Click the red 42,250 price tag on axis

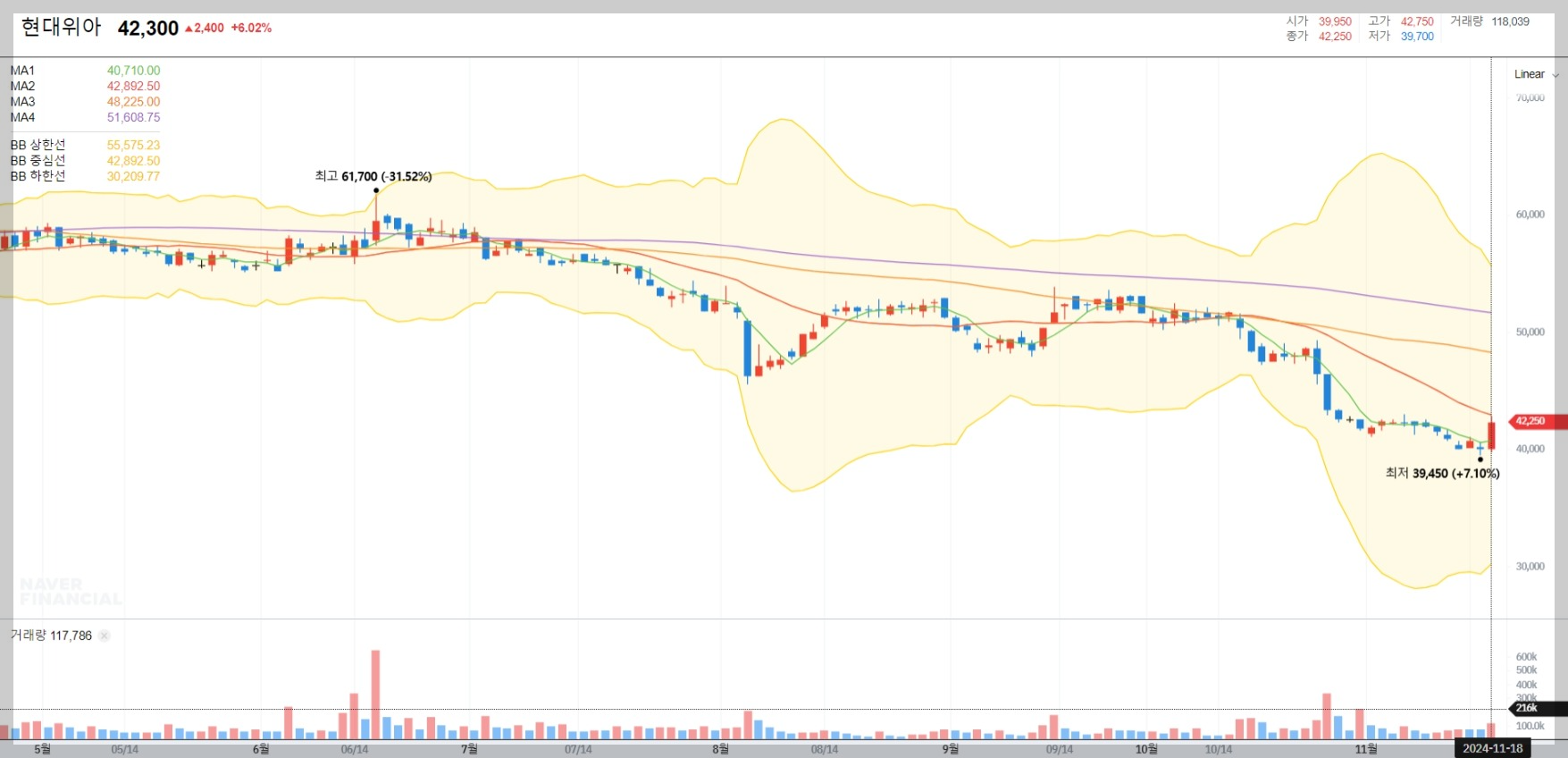pyautogui.click(x=1537, y=421)
